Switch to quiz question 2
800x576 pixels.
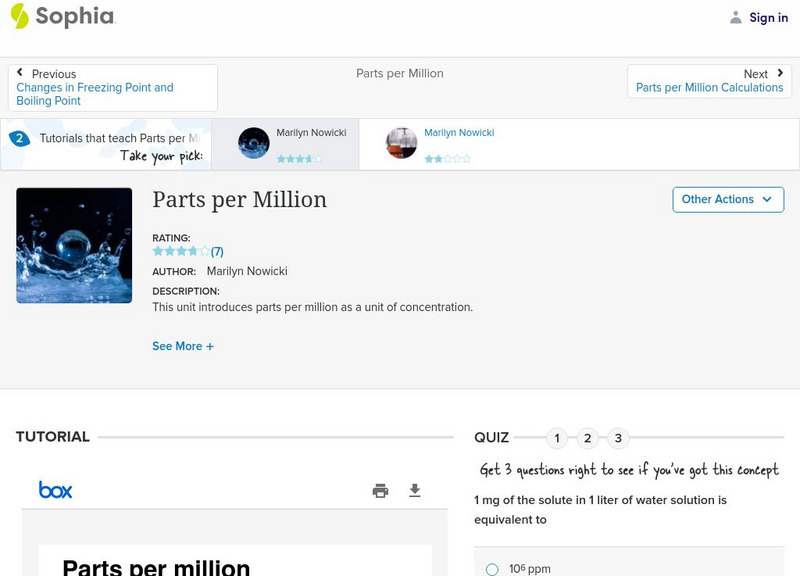[587, 437]
